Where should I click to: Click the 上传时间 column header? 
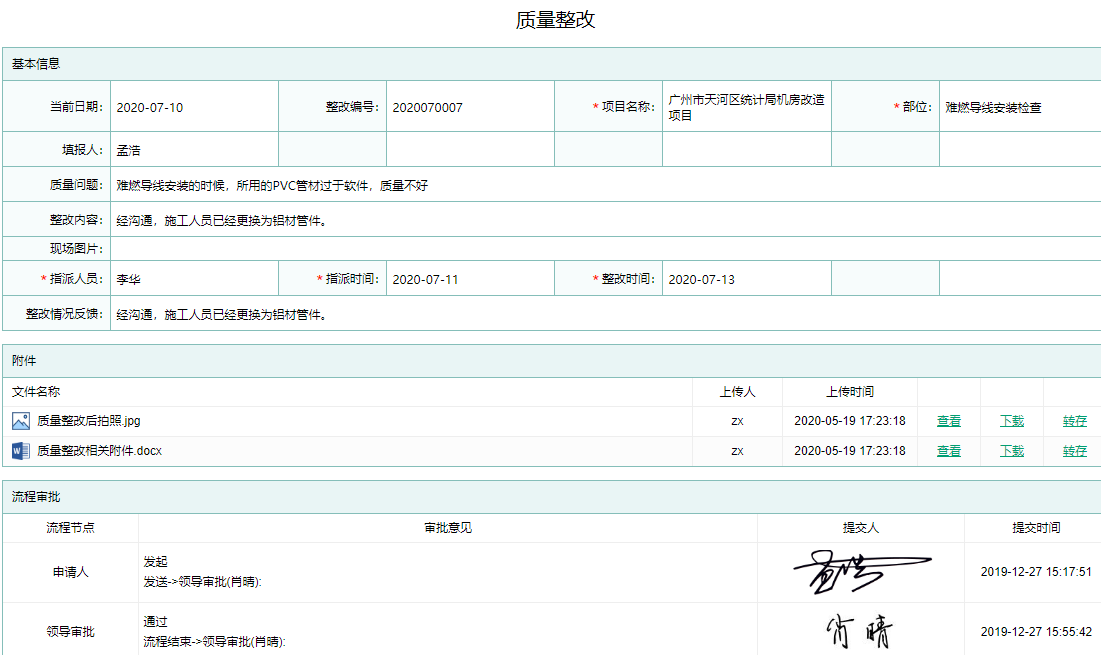[x=849, y=392]
